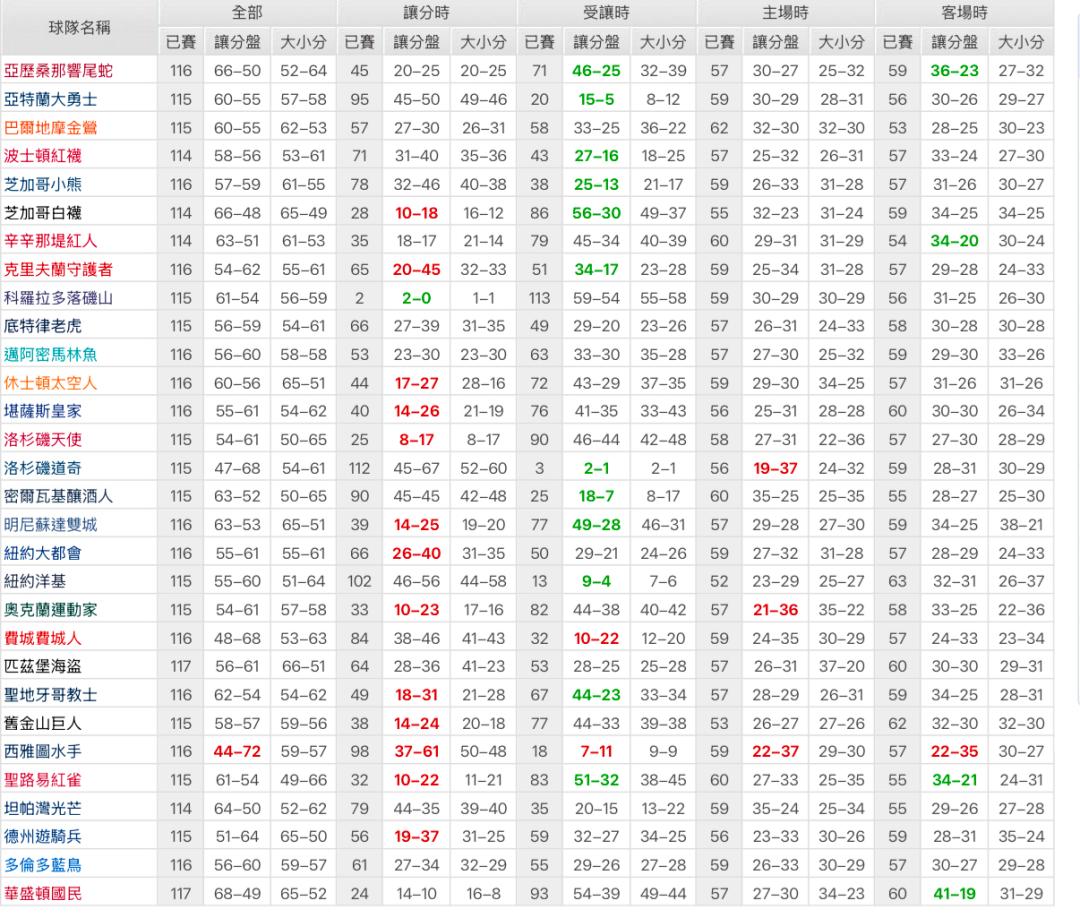Open the 洛杉磯天使 team link
Viewport: 1080px width, 918px height.
[x=43, y=439]
